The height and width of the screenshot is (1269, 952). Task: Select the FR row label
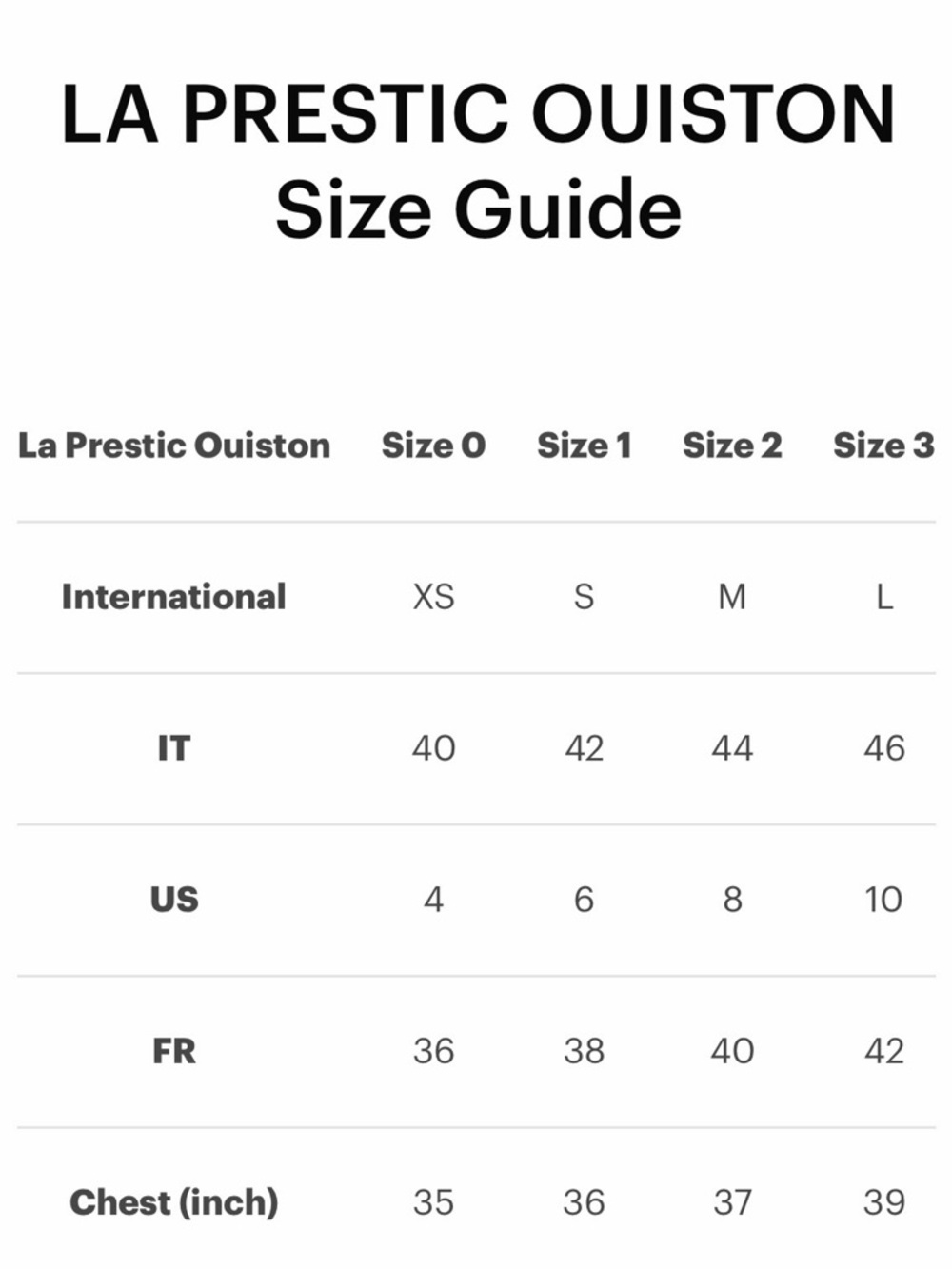173,1051
